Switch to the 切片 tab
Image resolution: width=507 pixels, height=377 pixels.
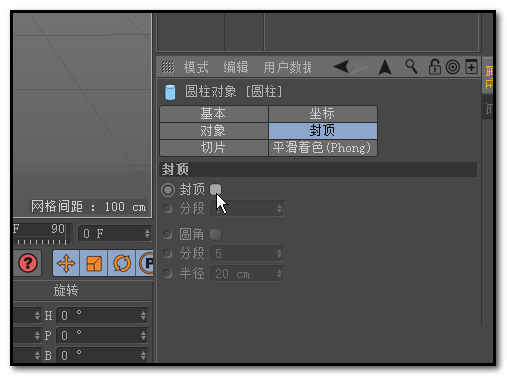[214, 148]
